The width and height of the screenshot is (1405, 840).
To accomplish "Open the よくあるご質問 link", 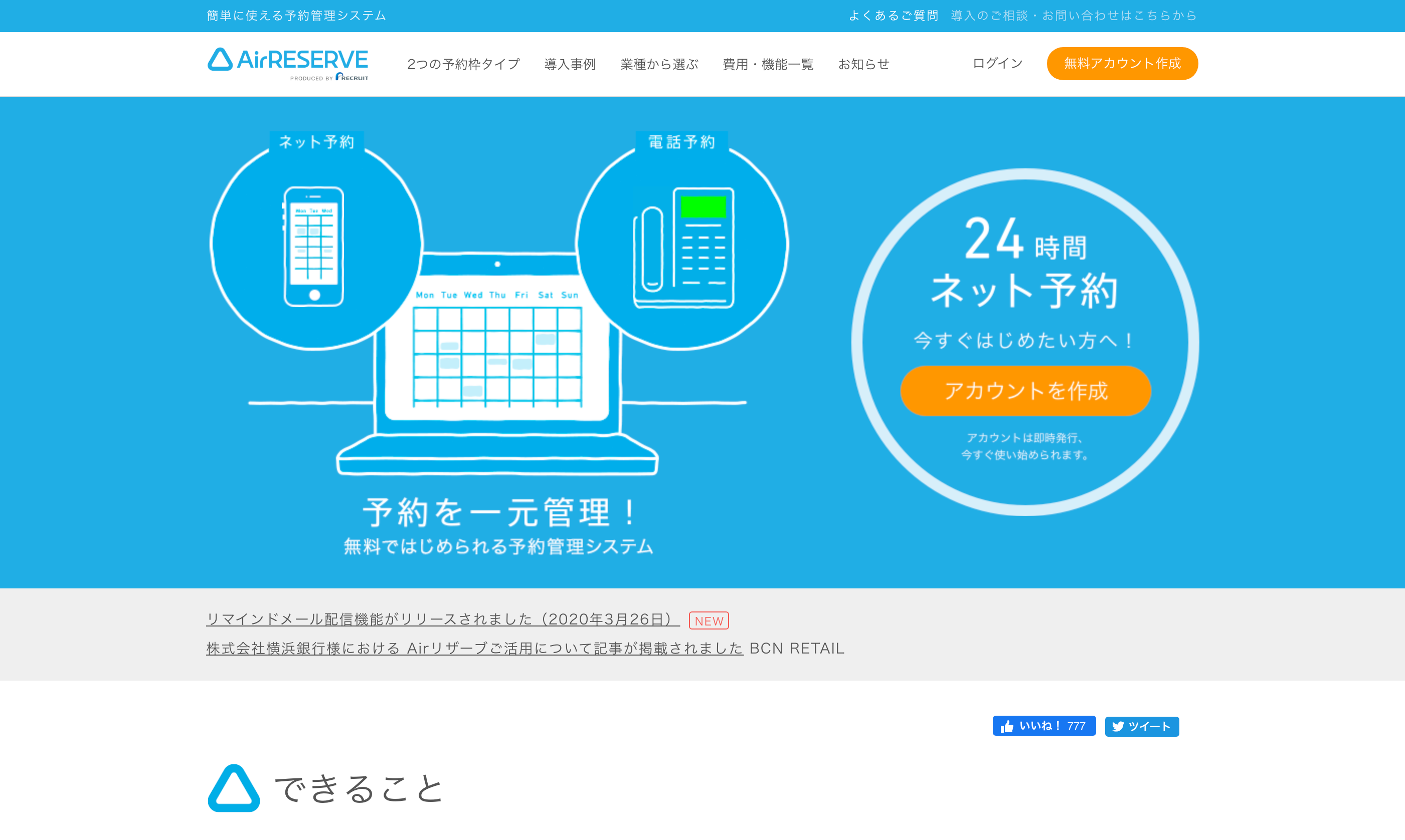I will (x=893, y=16).
